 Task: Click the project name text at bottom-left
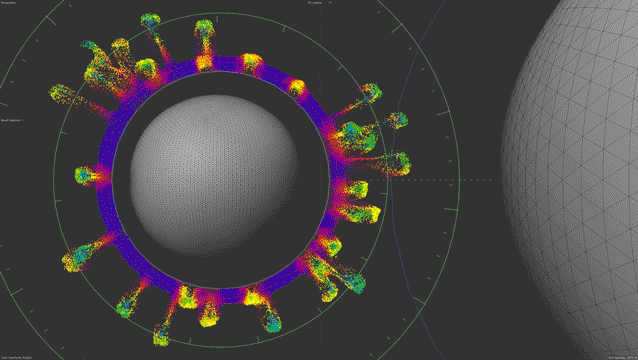[x=17, y=358]
